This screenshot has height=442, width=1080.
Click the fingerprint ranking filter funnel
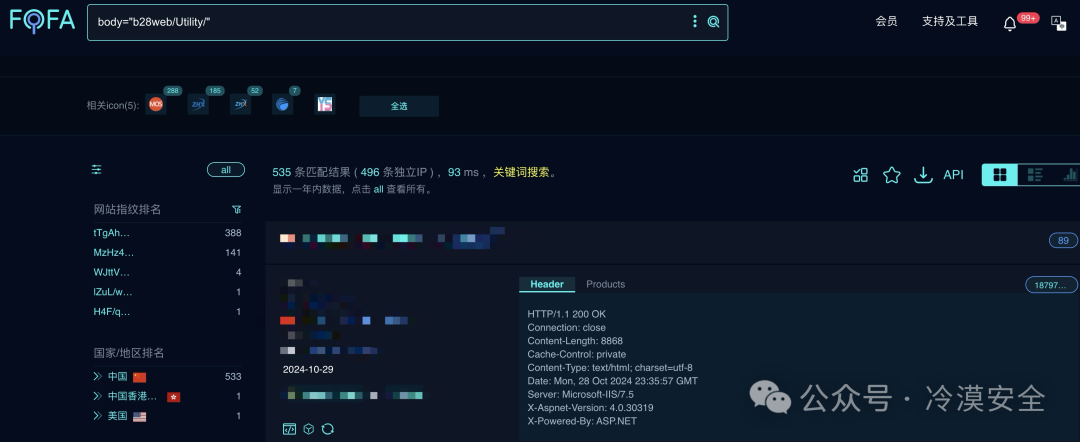click(237, 209)
